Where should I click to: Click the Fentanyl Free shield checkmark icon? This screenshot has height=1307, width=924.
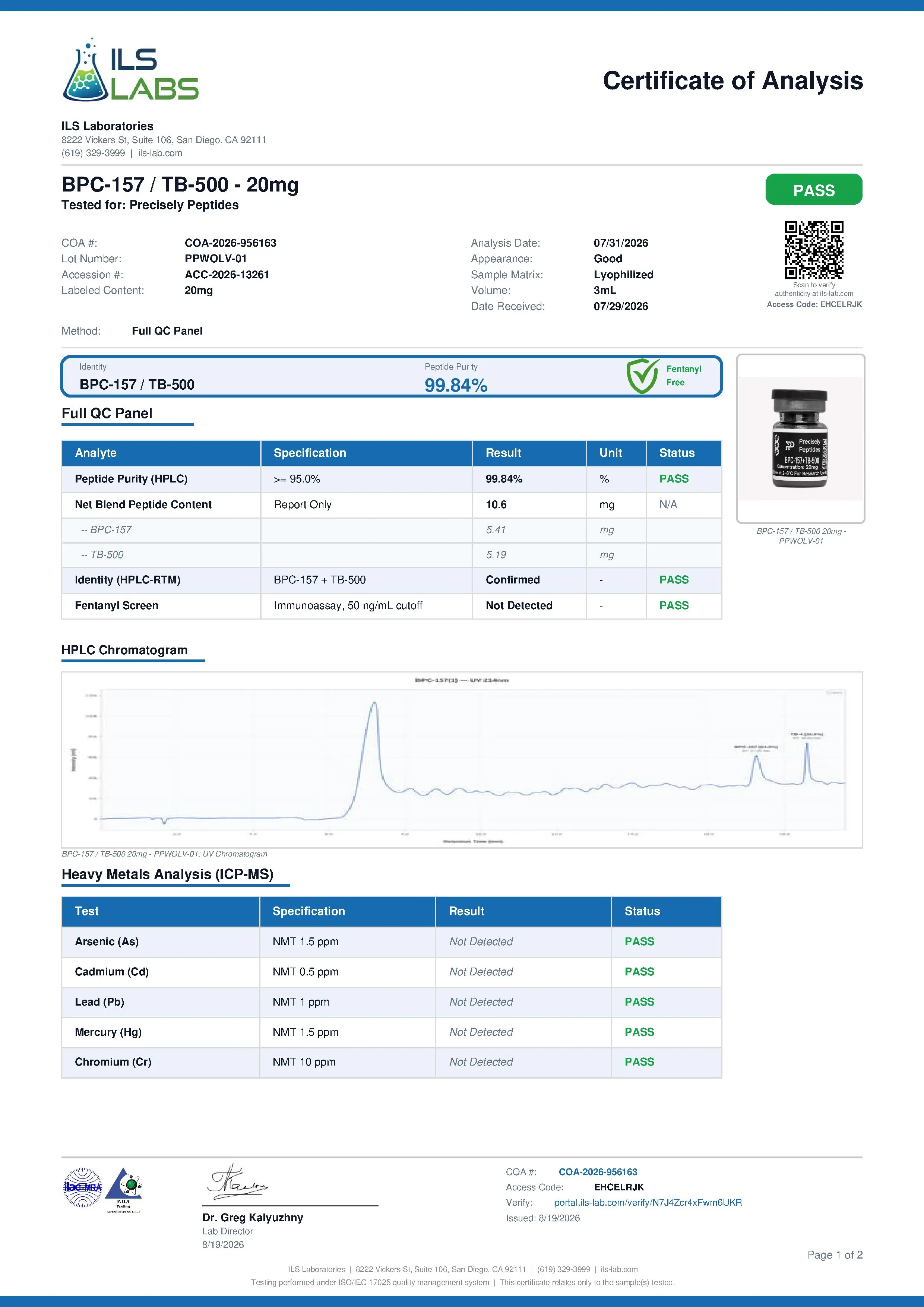pos(643,376)
